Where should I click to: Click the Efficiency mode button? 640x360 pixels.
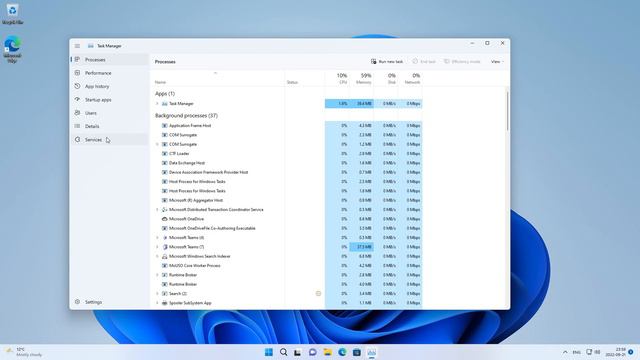[462, 62]
